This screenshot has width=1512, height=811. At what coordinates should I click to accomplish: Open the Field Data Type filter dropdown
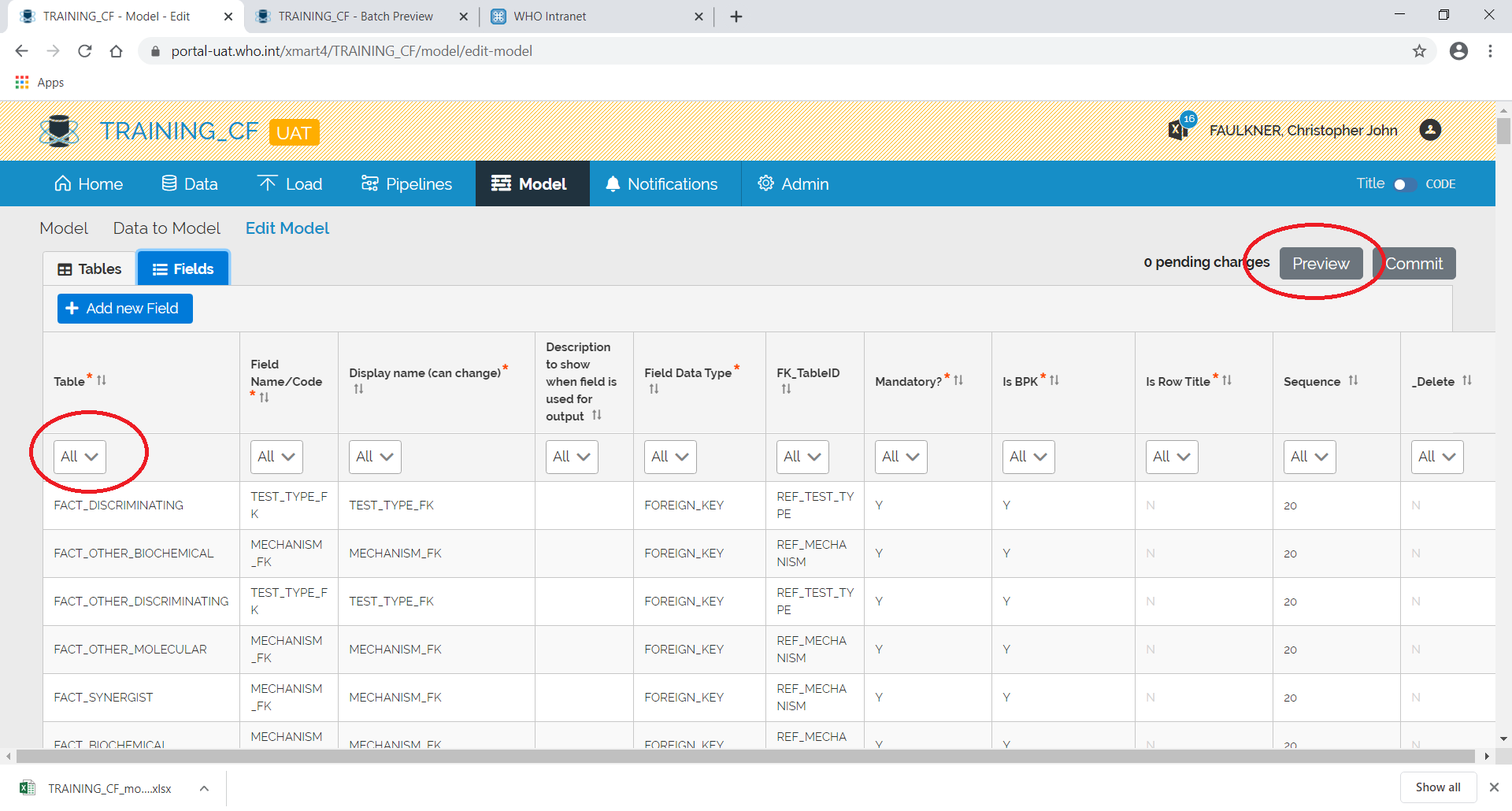tap(670, 457)
